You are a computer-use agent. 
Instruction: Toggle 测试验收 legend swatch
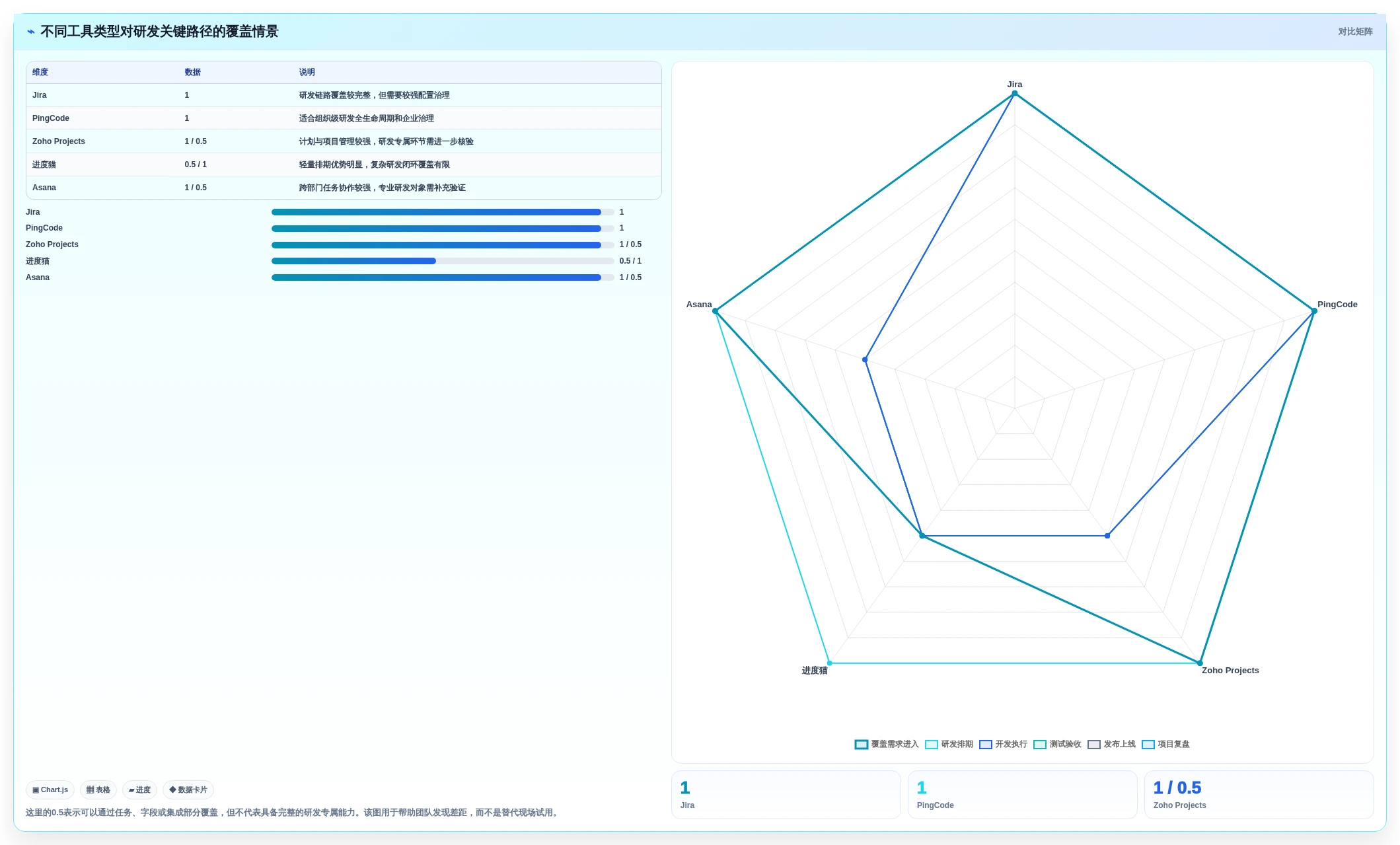click(1040, 745)
